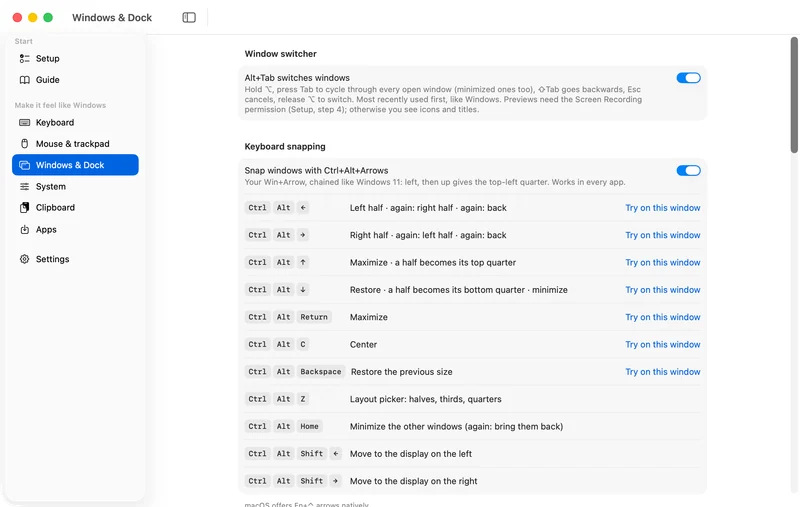Click the Mouse & trackpad icon
This screenshot has width=800, height=507.
point(24,144)
